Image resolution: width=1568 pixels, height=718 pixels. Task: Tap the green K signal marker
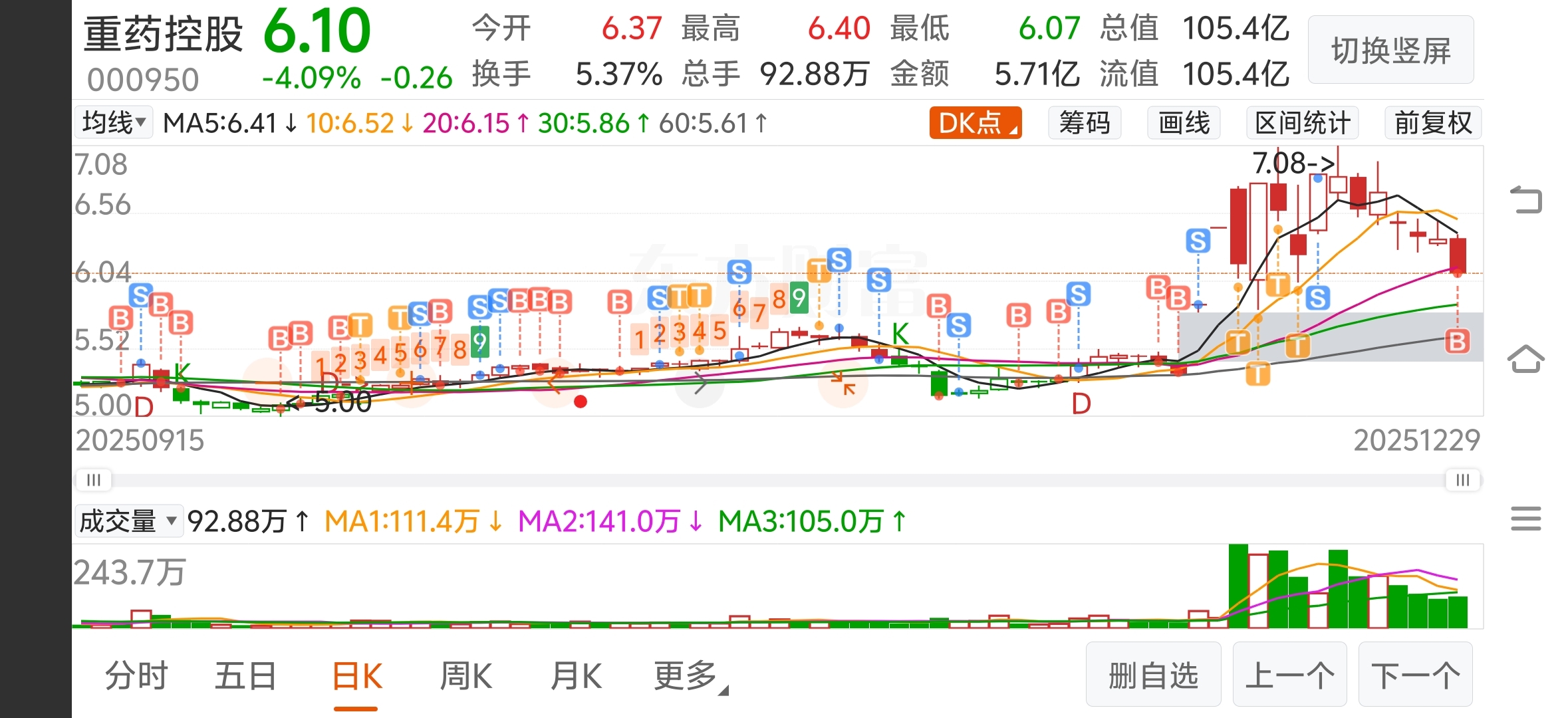pos(900,334)
